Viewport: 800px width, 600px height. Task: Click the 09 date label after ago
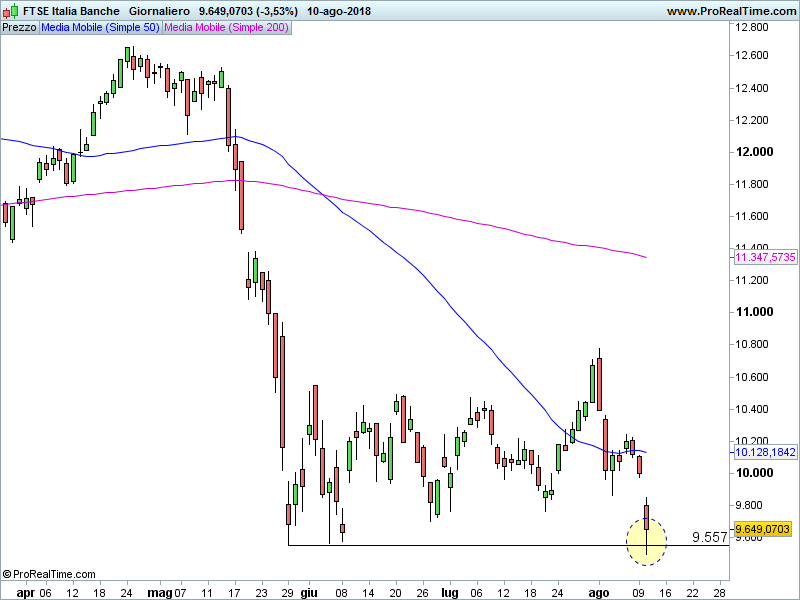638,593
